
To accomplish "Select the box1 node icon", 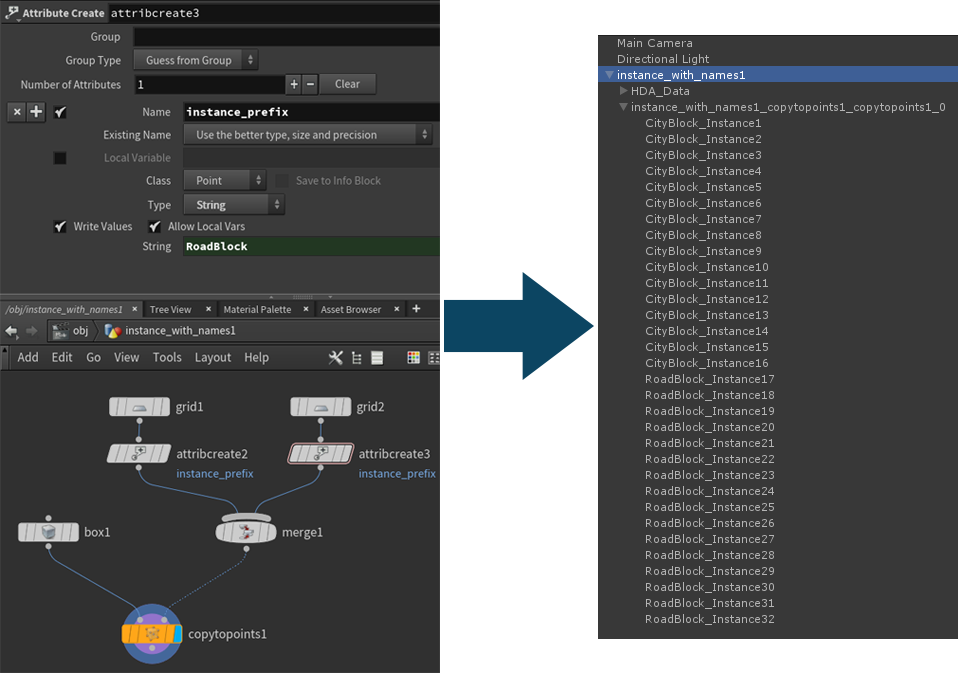I will (48, 532).
